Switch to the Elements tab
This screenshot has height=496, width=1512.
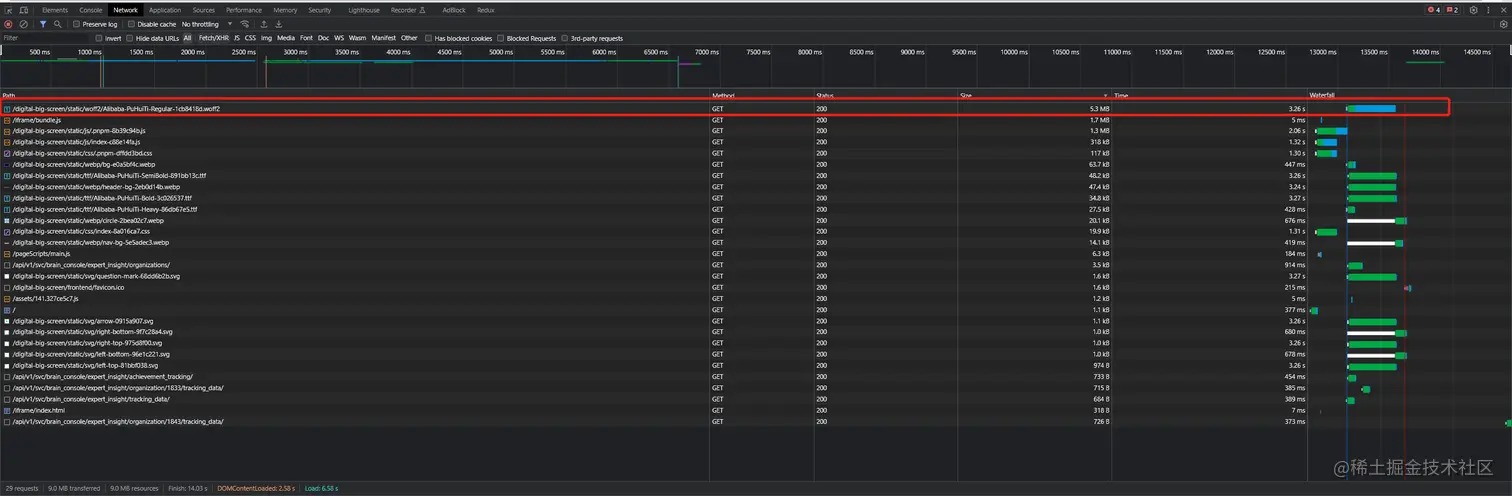click(55, 10)
